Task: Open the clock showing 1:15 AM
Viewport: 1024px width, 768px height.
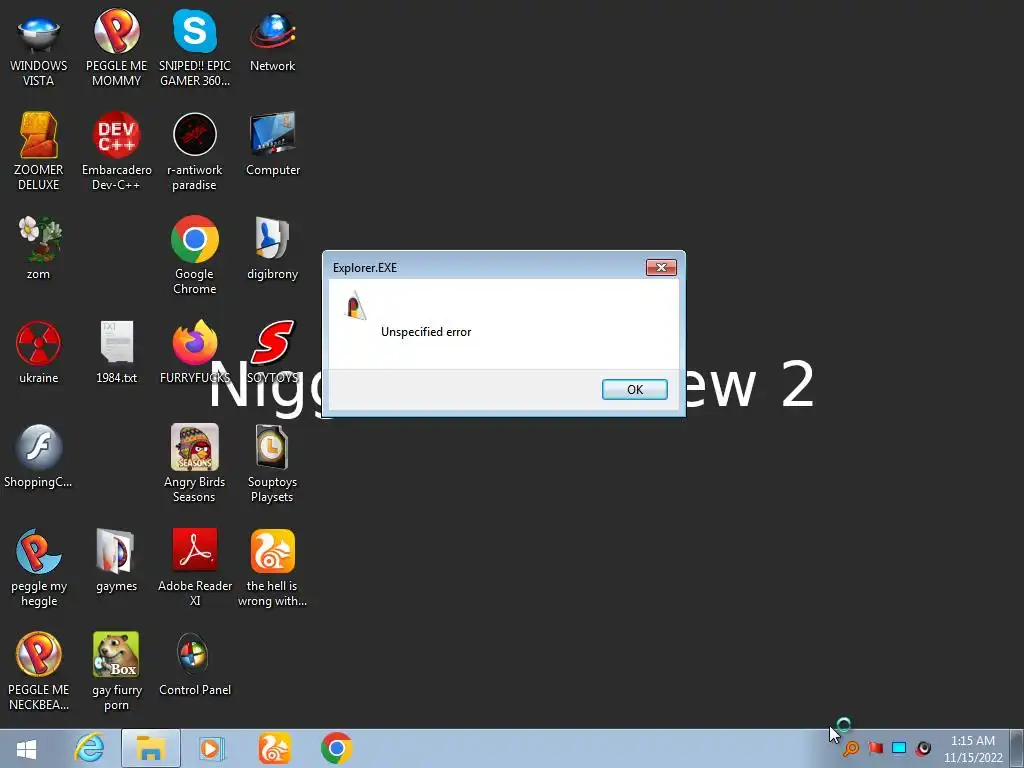Action: 973,749
